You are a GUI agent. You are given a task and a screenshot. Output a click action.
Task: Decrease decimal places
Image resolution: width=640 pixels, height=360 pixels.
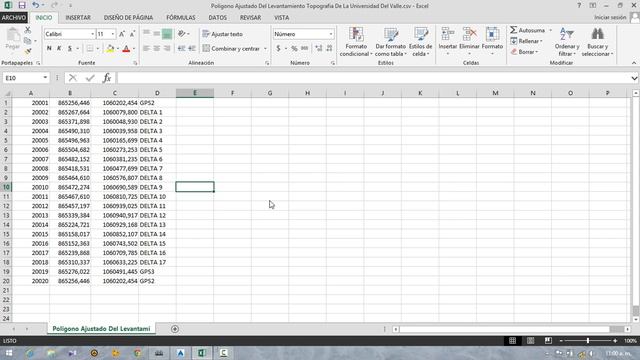click(x=329, y=49)
